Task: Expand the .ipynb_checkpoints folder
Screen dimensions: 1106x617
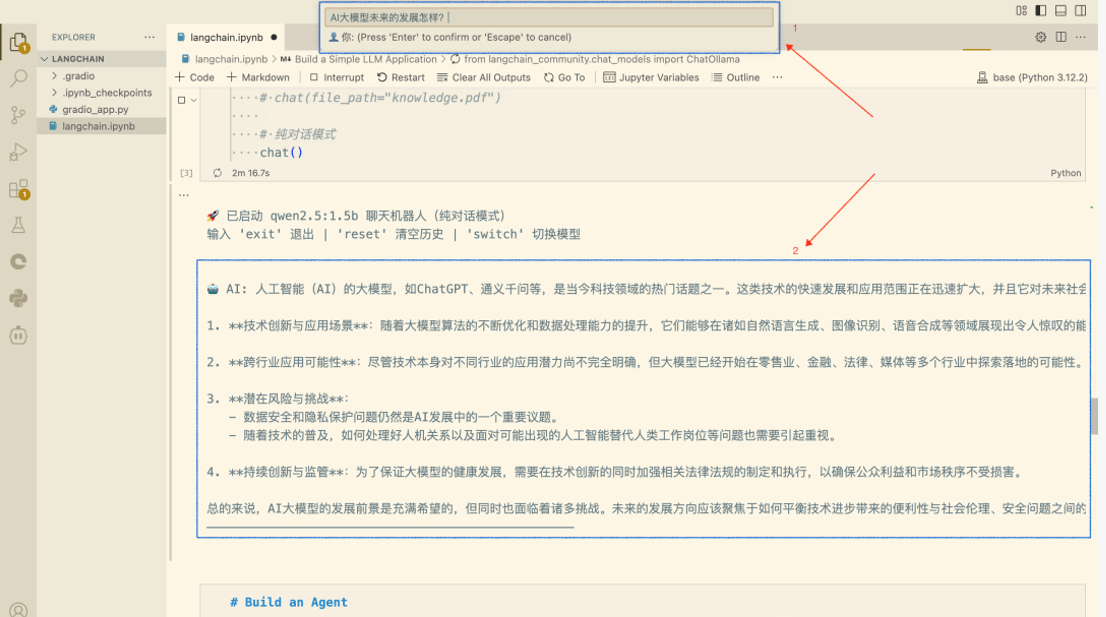Action: pyautogui.click(x=102, y=92)
